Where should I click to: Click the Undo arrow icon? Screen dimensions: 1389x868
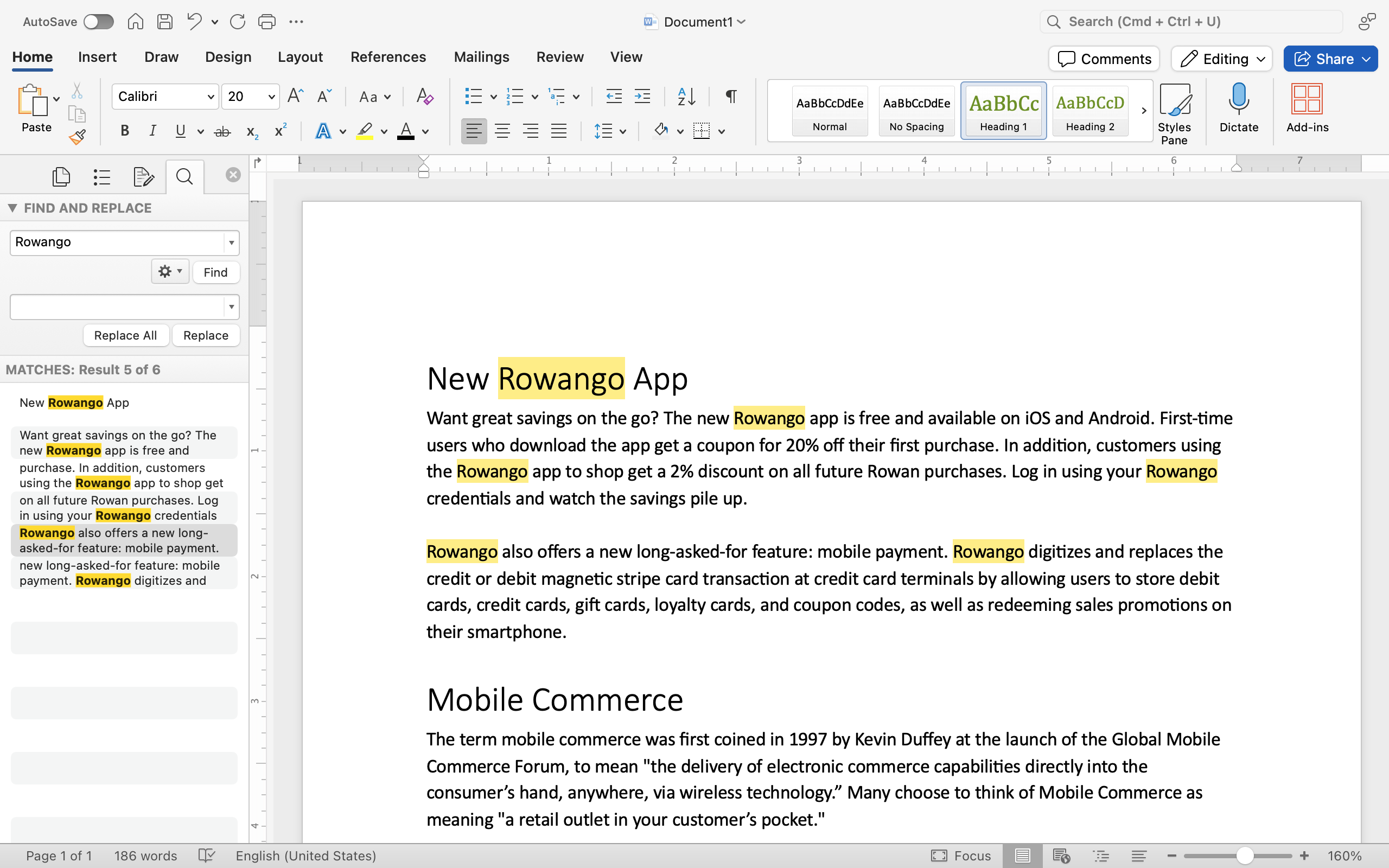194,22
